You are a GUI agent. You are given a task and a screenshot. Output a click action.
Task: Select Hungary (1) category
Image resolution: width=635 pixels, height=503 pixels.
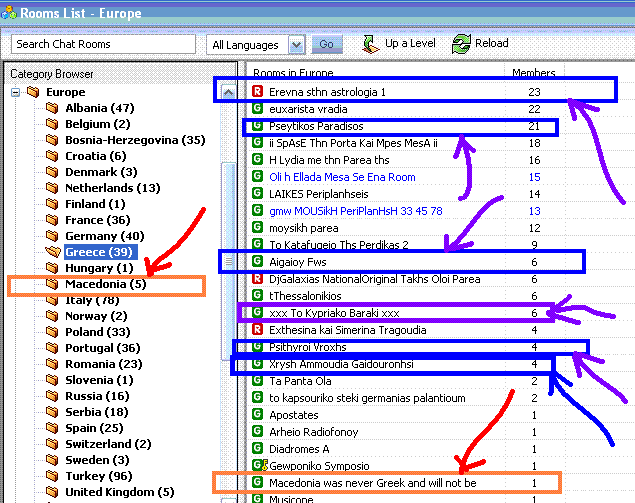point(99,268)
